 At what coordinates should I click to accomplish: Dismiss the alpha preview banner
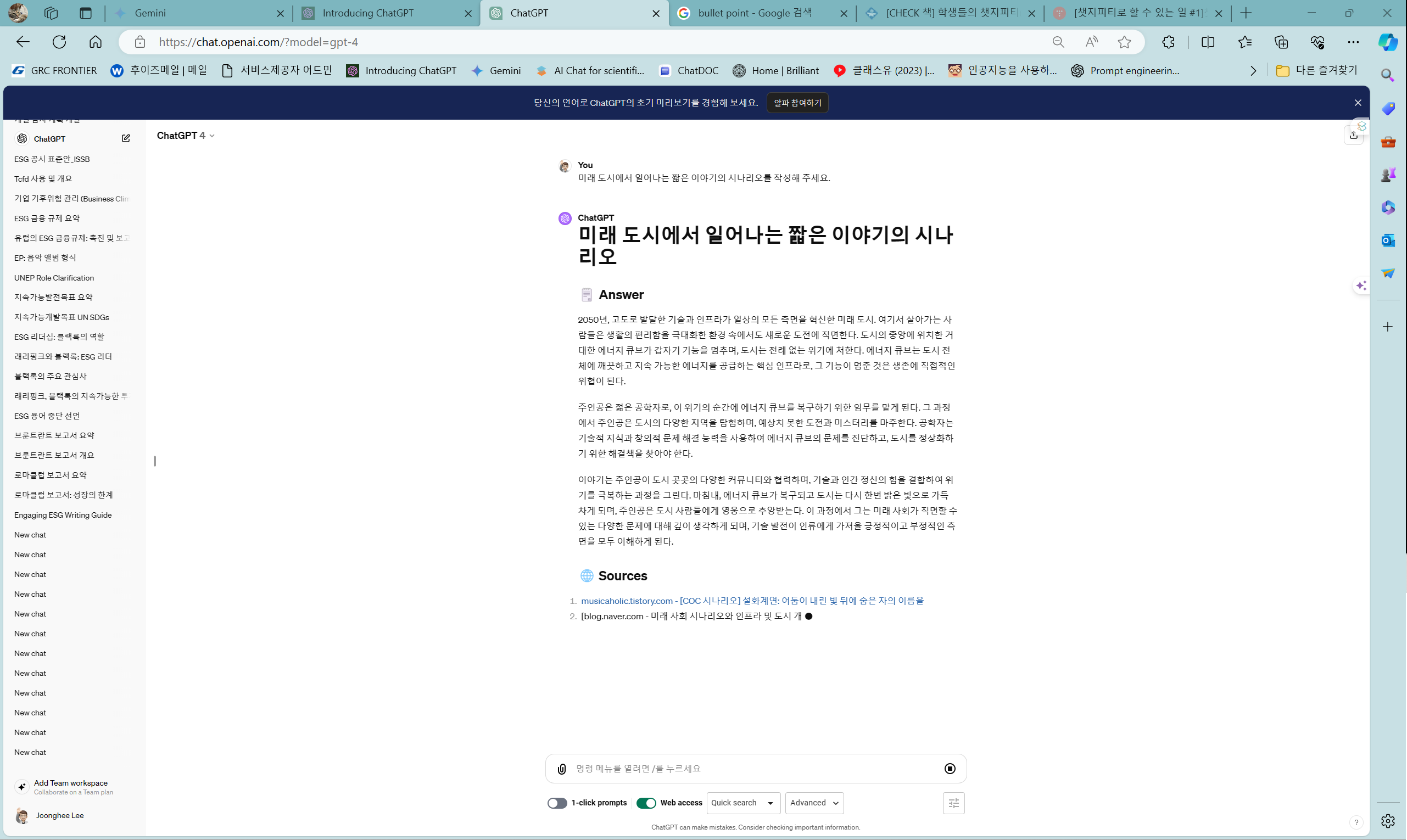(x=1357, y=103)
